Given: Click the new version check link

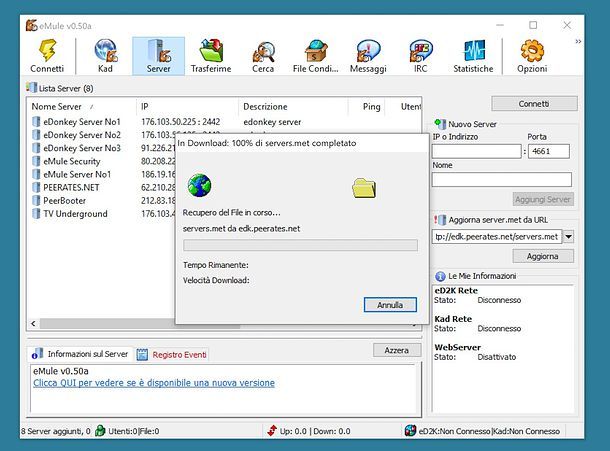Looking at the screenshot, I should point(154,383).
